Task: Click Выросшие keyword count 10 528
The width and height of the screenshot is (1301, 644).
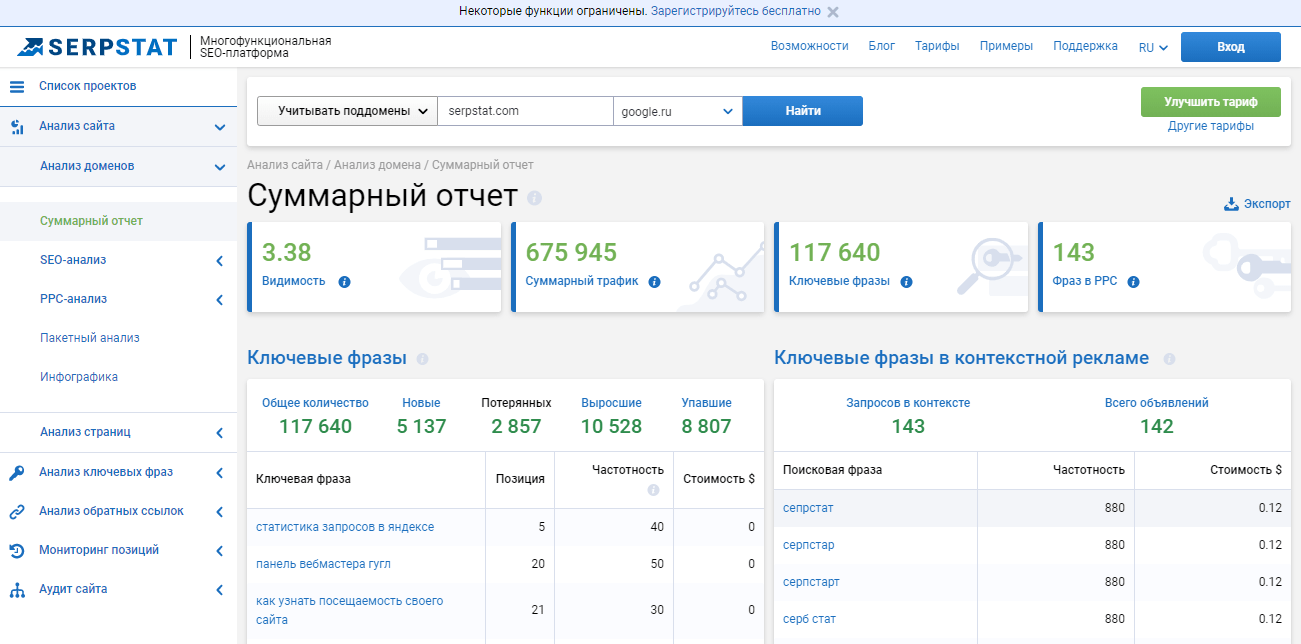Action: [x=611, y=426]
